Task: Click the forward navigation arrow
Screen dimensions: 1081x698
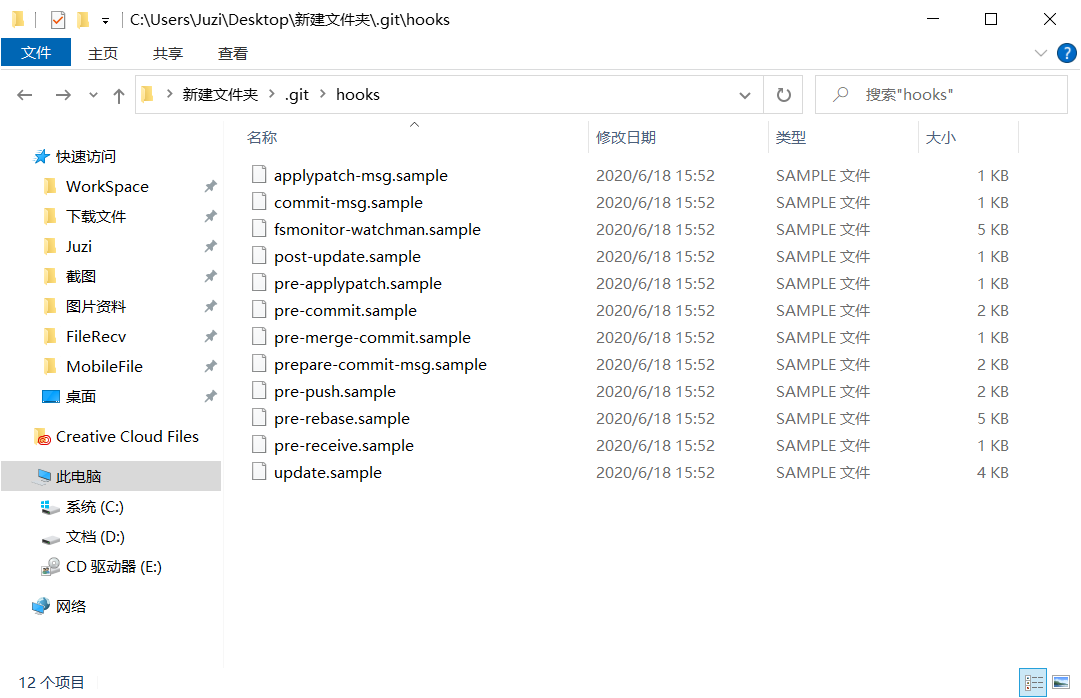Action: point(62,94)
